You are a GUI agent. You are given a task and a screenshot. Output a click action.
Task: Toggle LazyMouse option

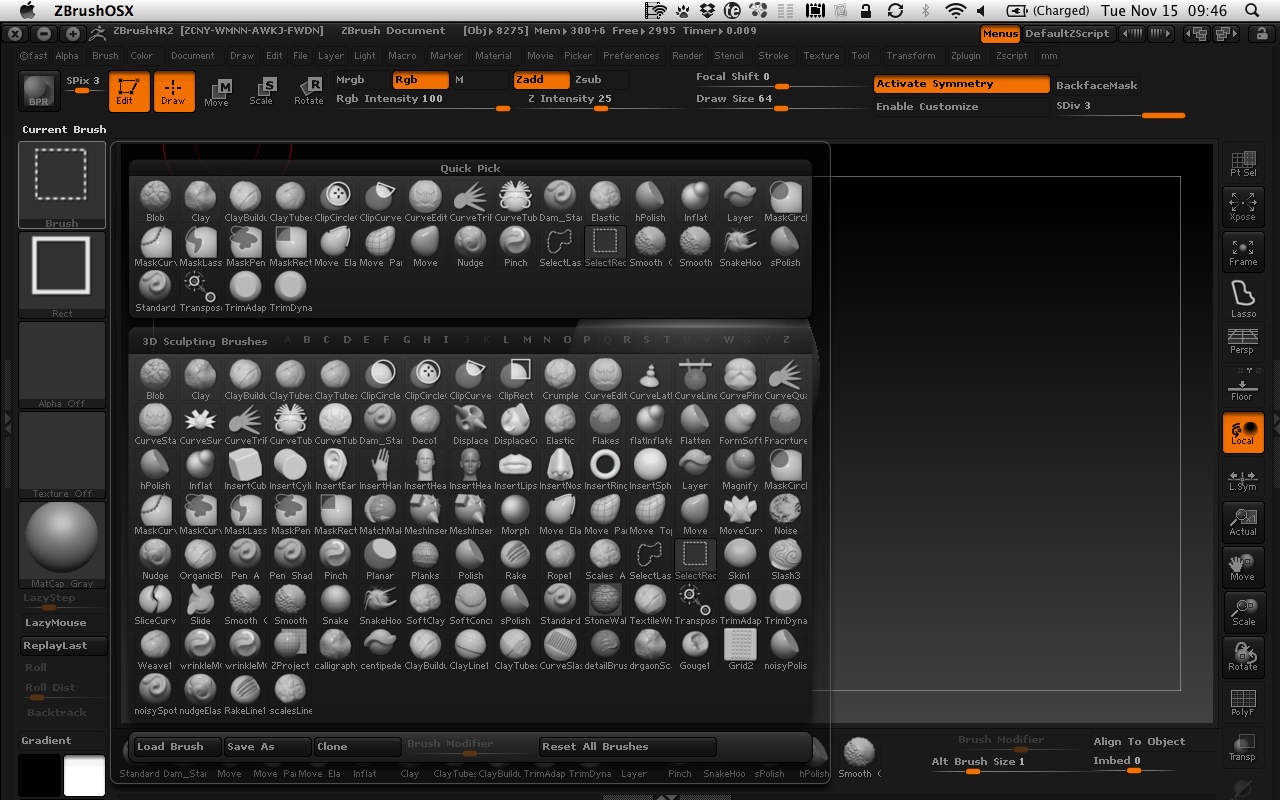coord(63,622)
